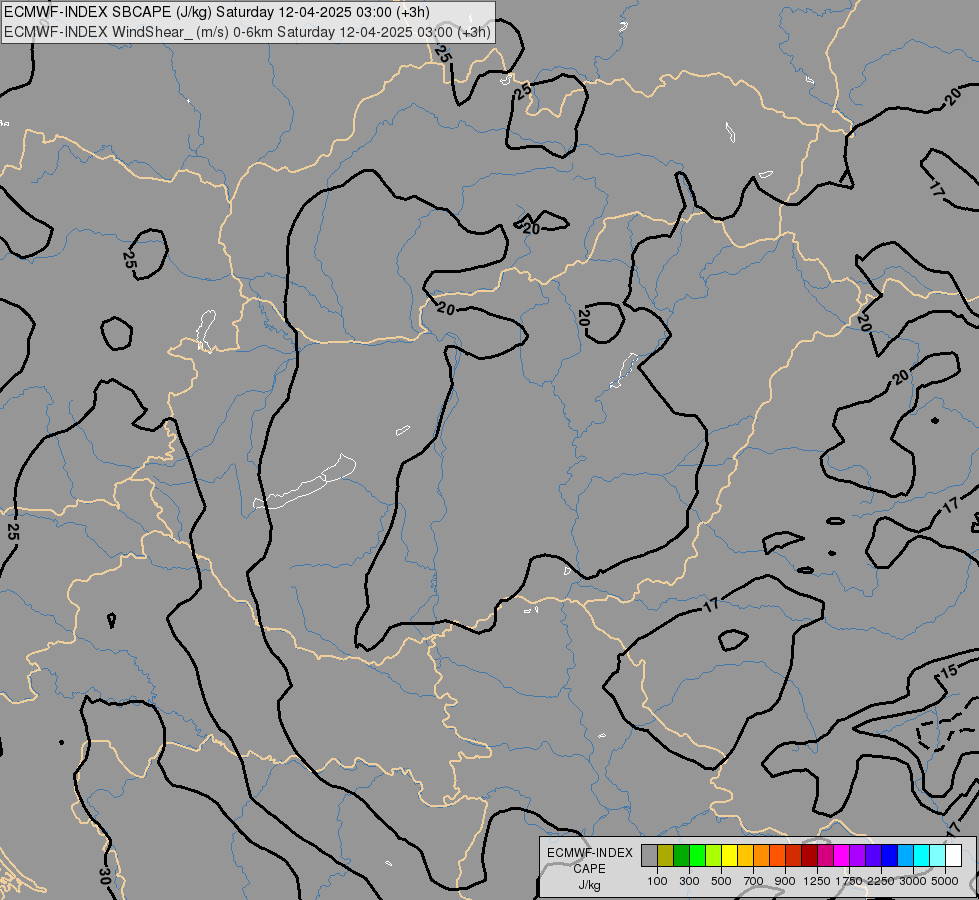Pick the pale cyan swatch beside white
The image size is (979, 900).
[938, 855]
